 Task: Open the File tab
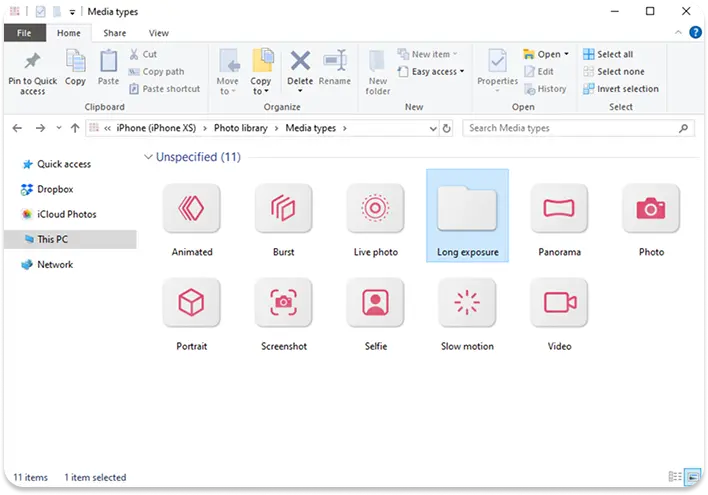pos(24,33)
